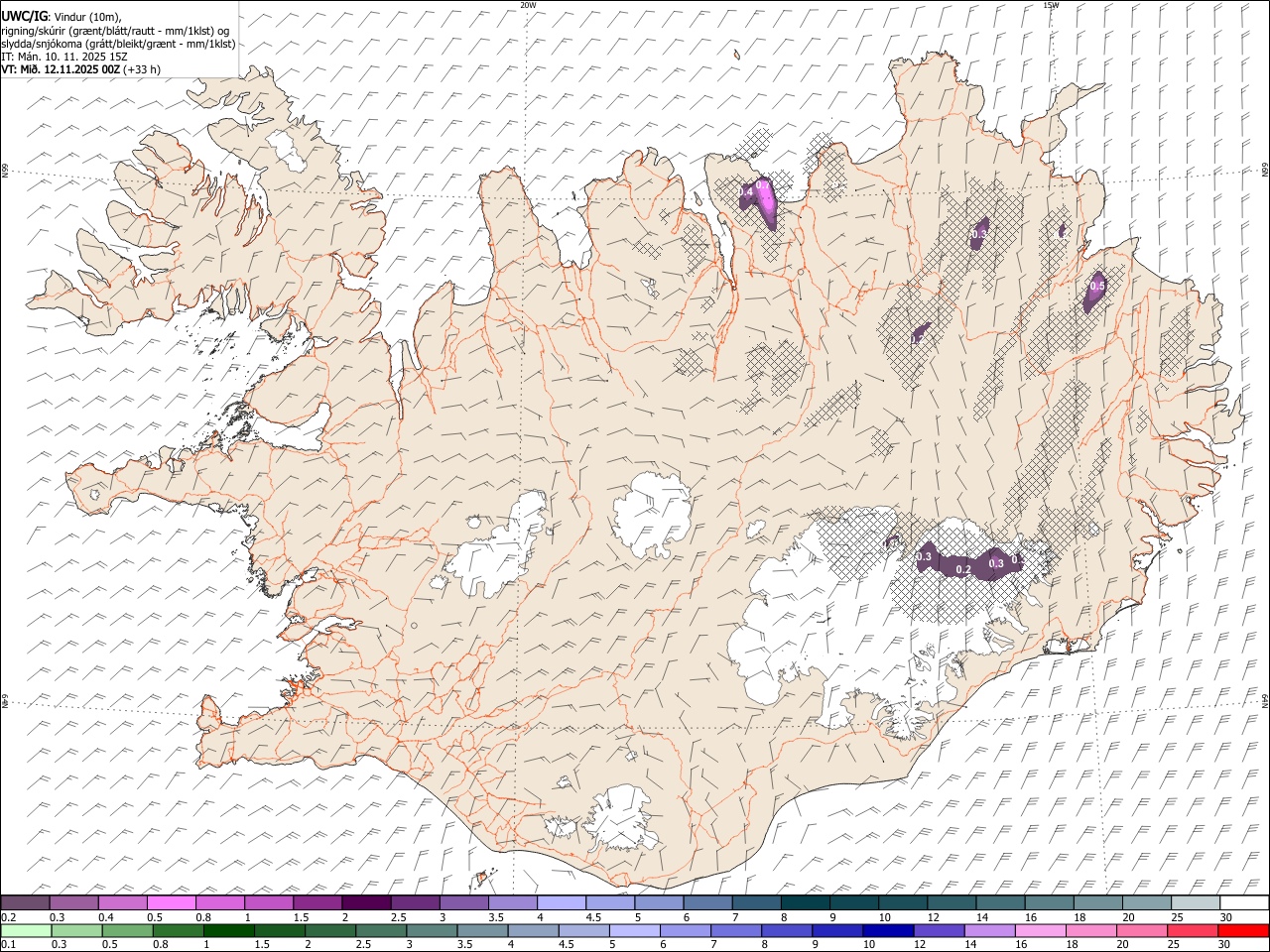Select the darkest purple 2 swatch in upper legend

point(366,903)
